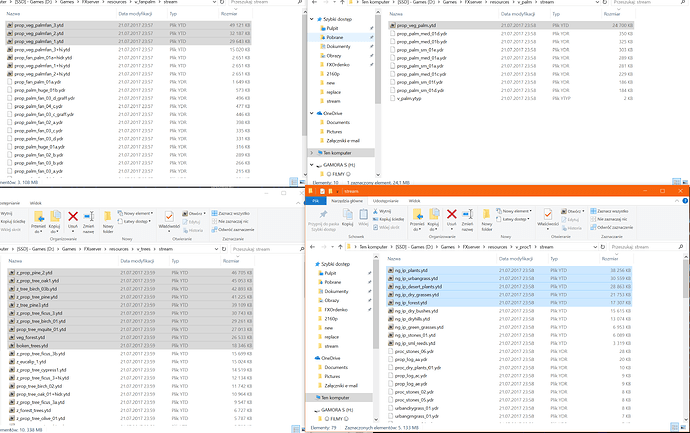Select ng_ip_forest.ytd file
Screen dimensions: 690x433
(509, 303)
